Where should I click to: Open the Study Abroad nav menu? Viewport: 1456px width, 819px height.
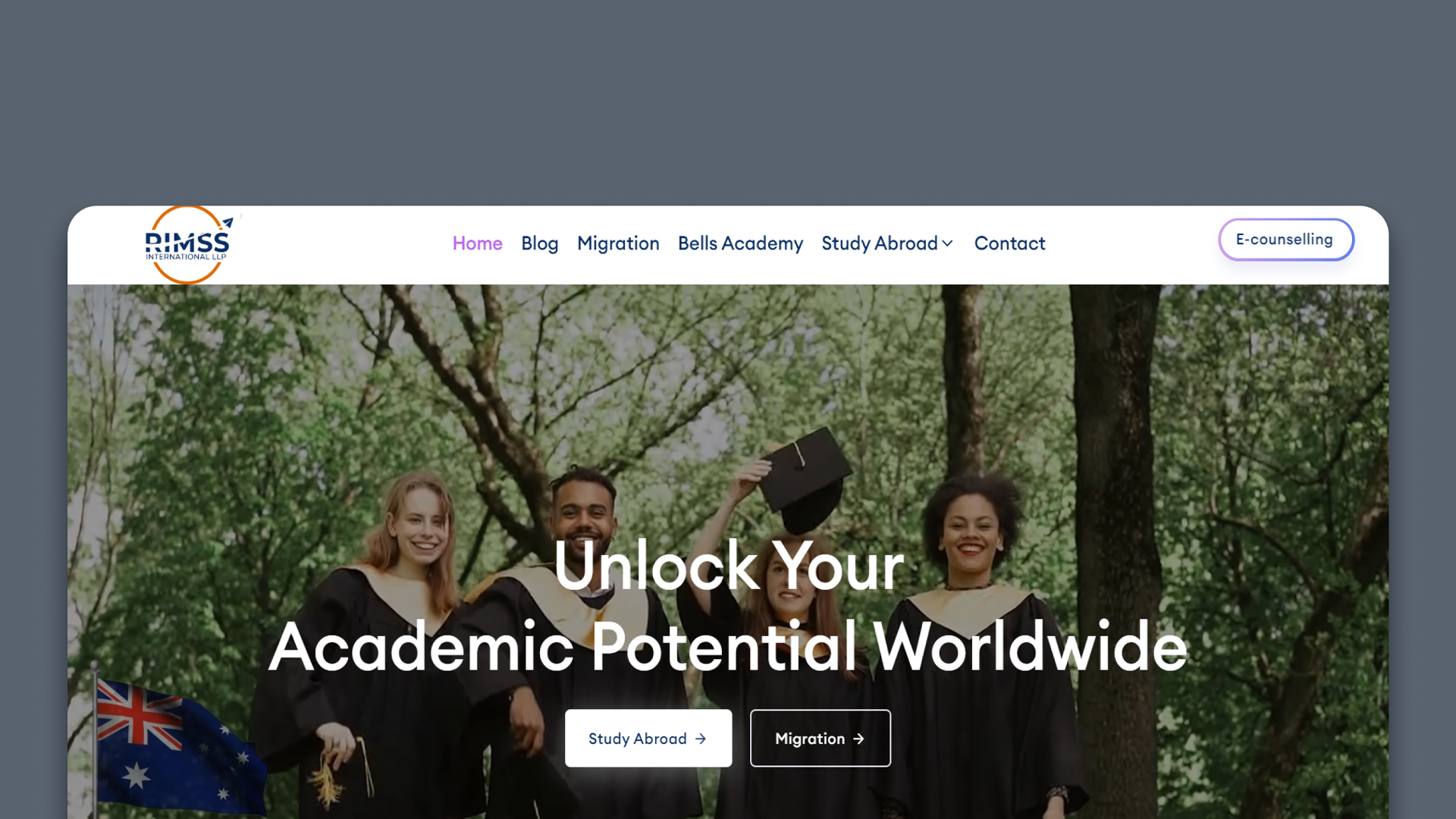pos(880,243)
